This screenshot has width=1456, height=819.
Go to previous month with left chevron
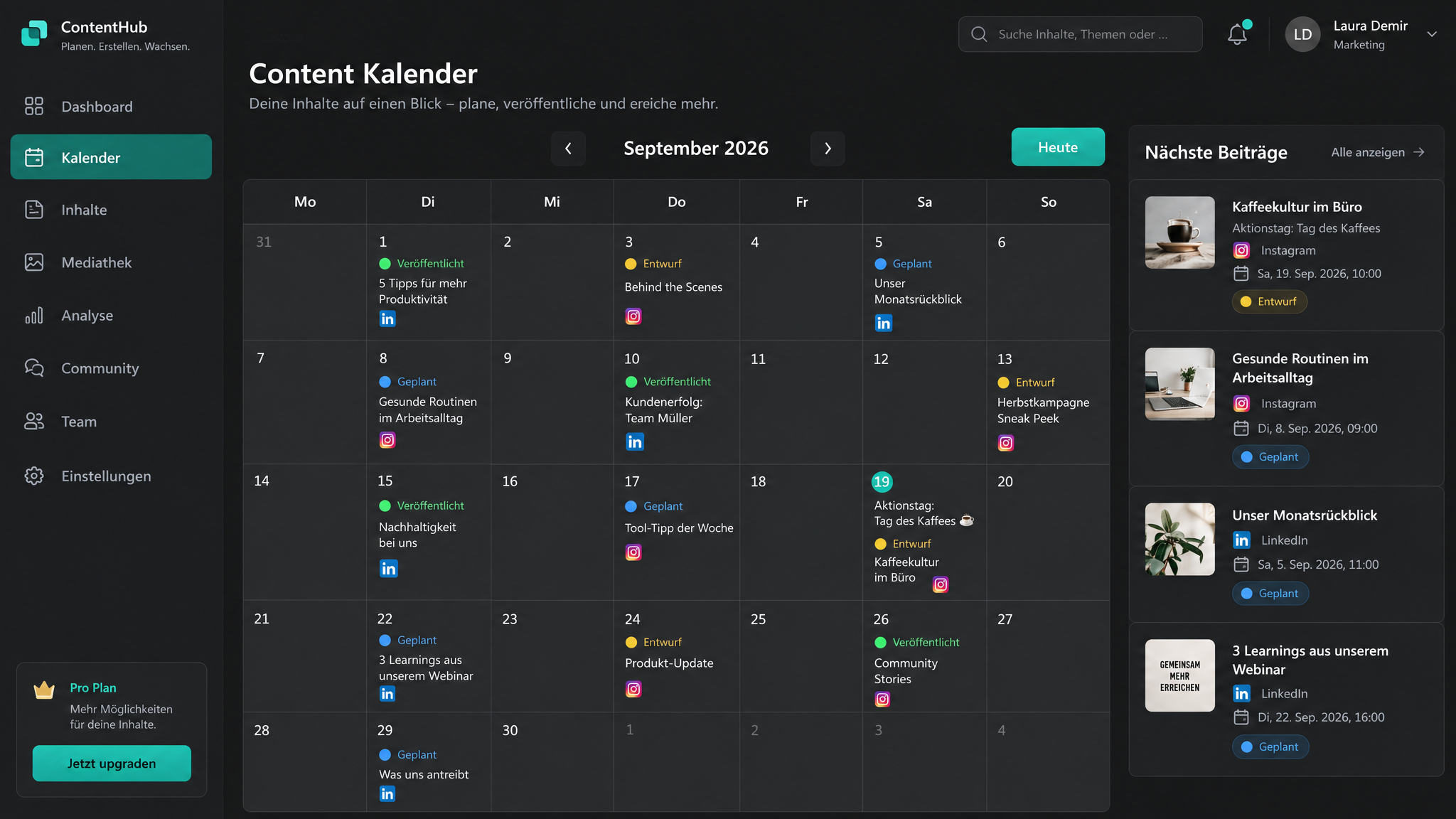click(568, 148)
